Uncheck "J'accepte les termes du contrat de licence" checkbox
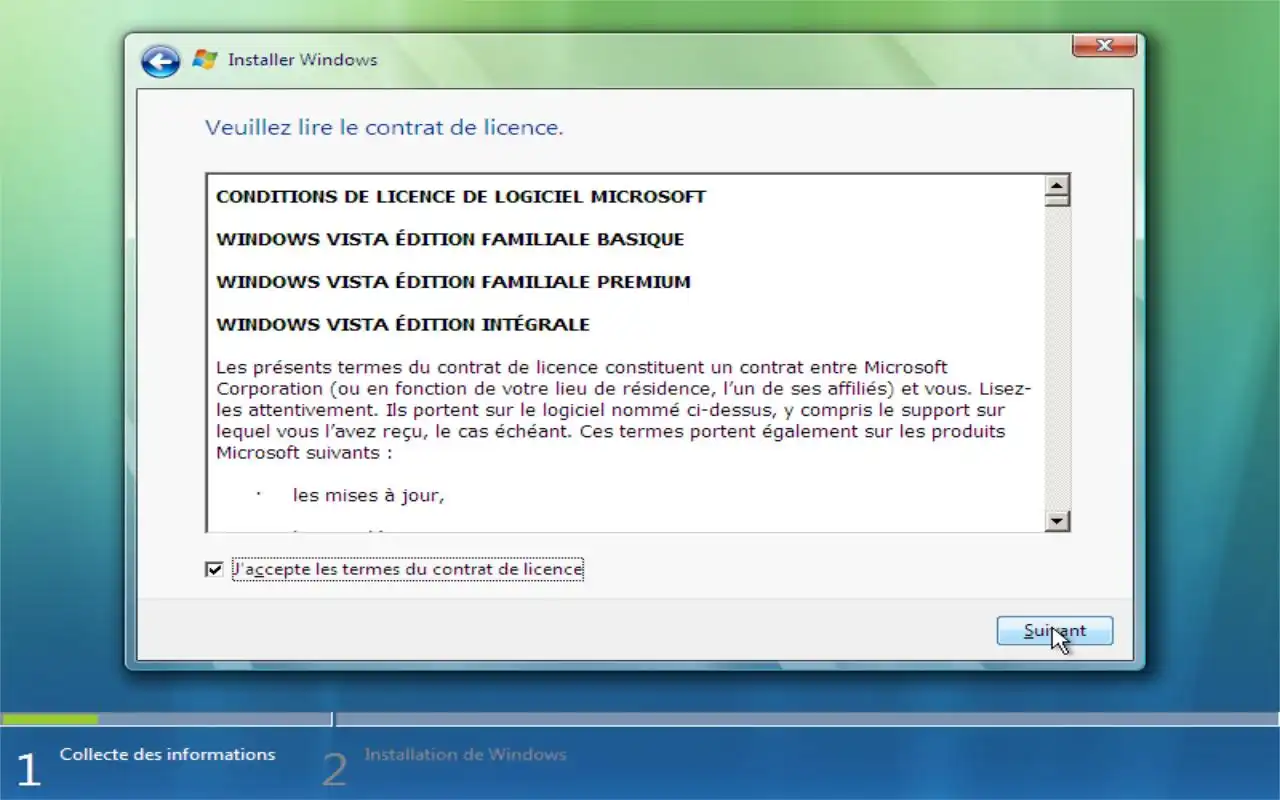 [x=214, y=569]
